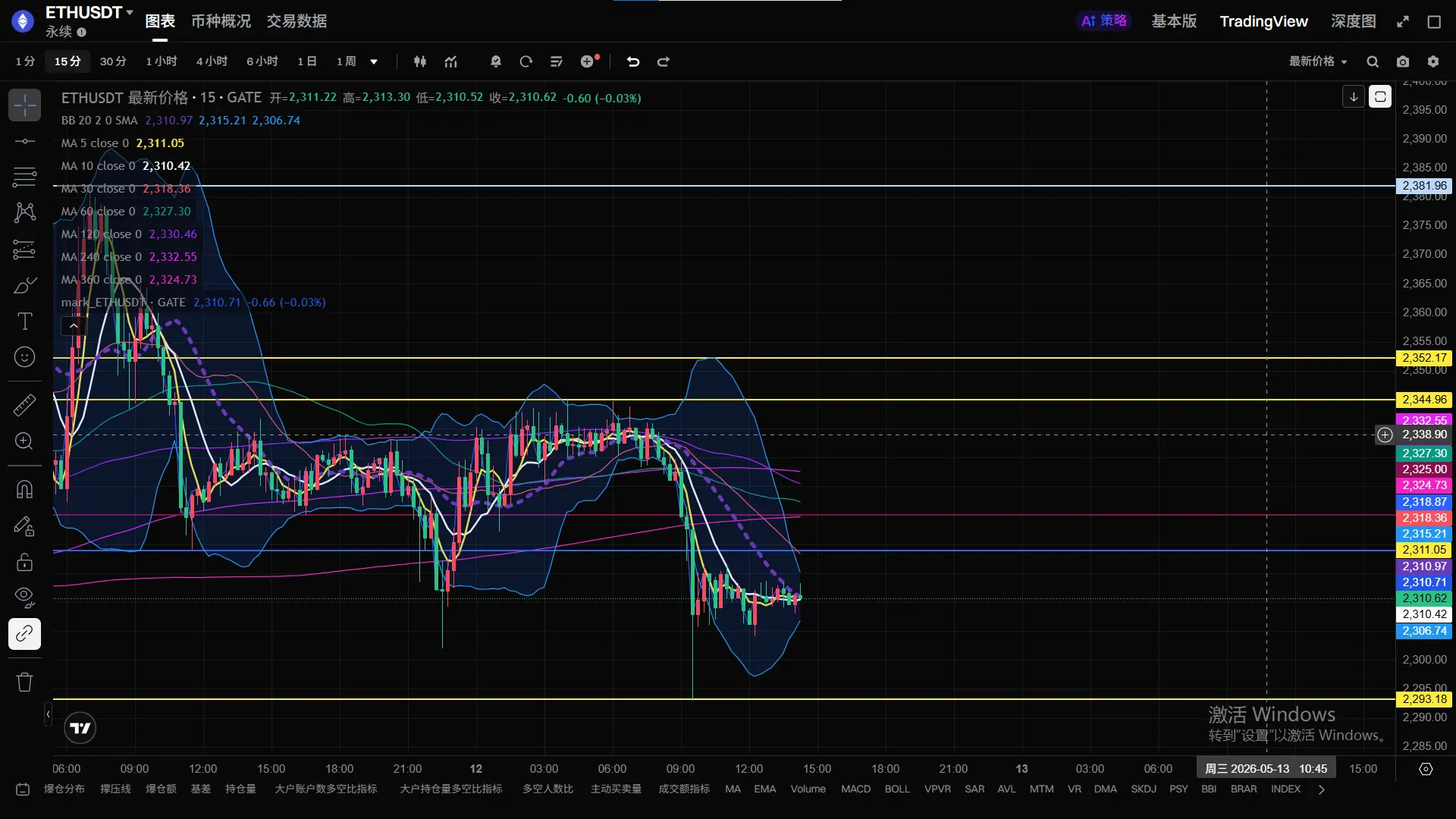Click the date label 周三 2026-05-13 10:45
Screen dimensions: 1456x819
click(1266, 769)
